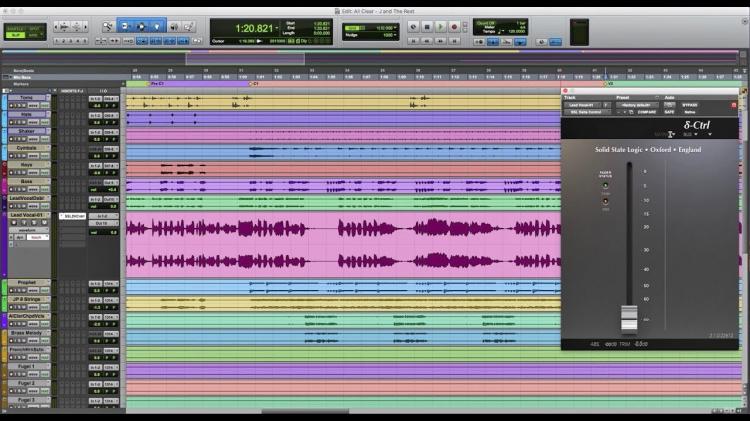Select the Zoomer tool

tap(106, 25)
